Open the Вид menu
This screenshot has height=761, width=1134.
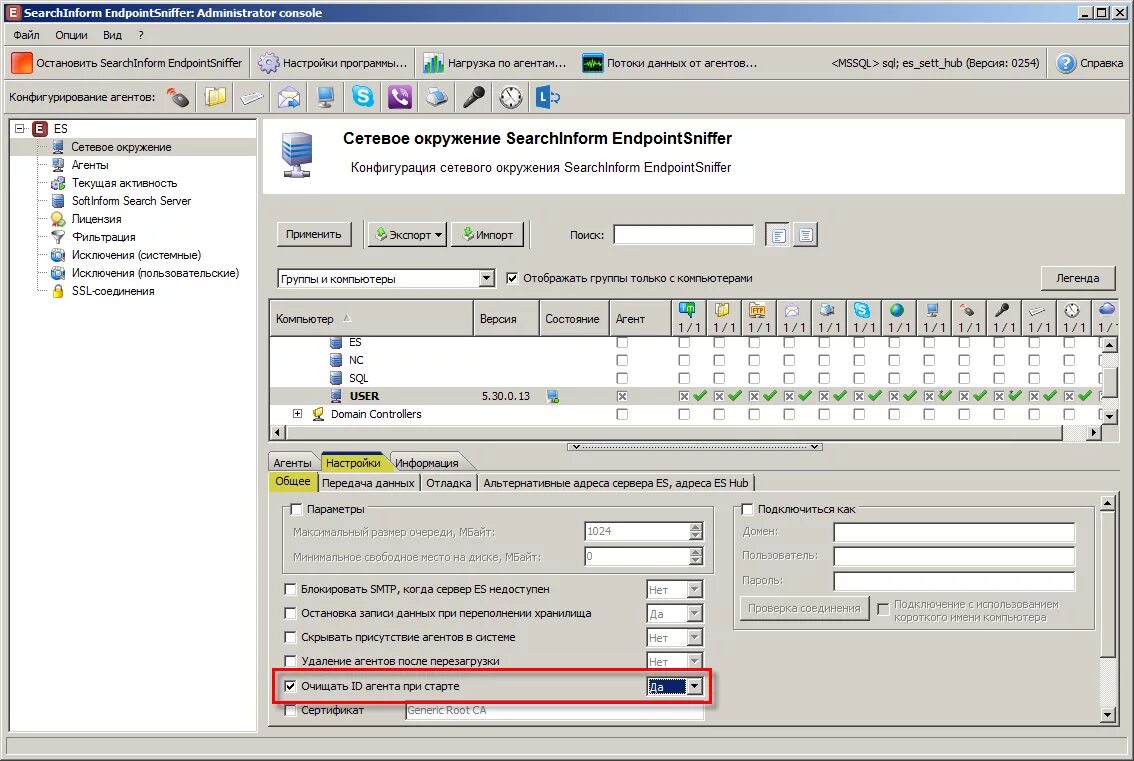pos(112,35)
